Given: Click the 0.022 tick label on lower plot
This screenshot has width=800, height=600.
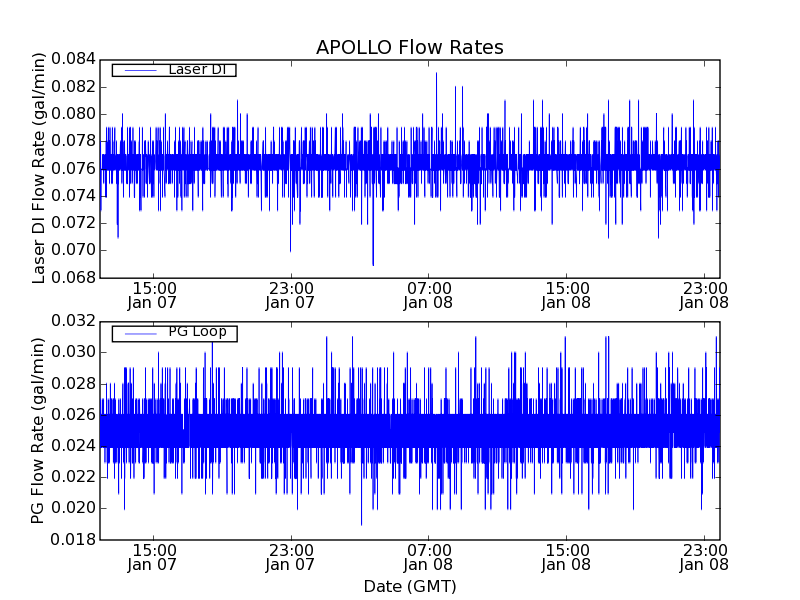Looking at the screenshot, I should tap(73, 477).
